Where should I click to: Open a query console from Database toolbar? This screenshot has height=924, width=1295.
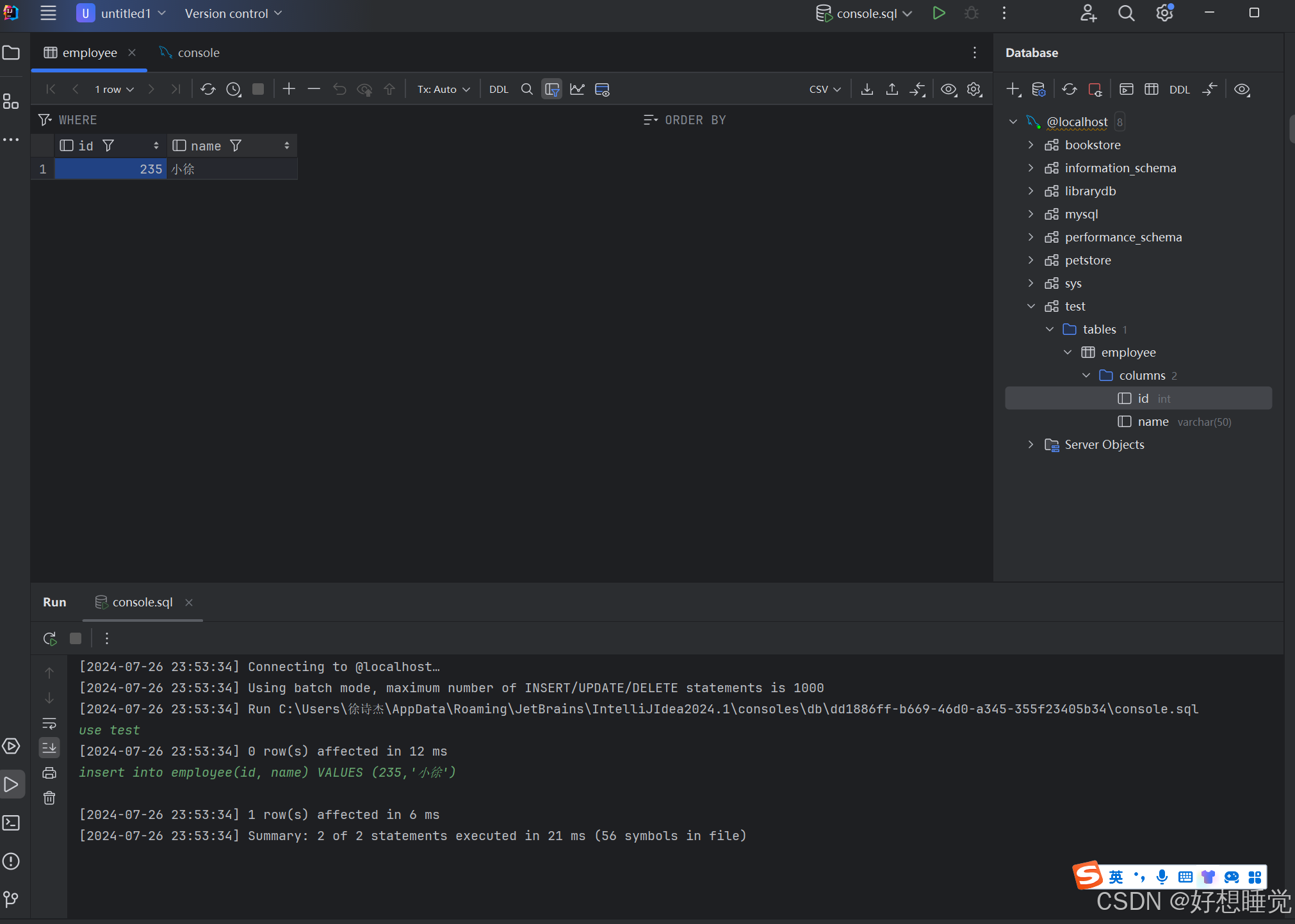point(1126,89)
